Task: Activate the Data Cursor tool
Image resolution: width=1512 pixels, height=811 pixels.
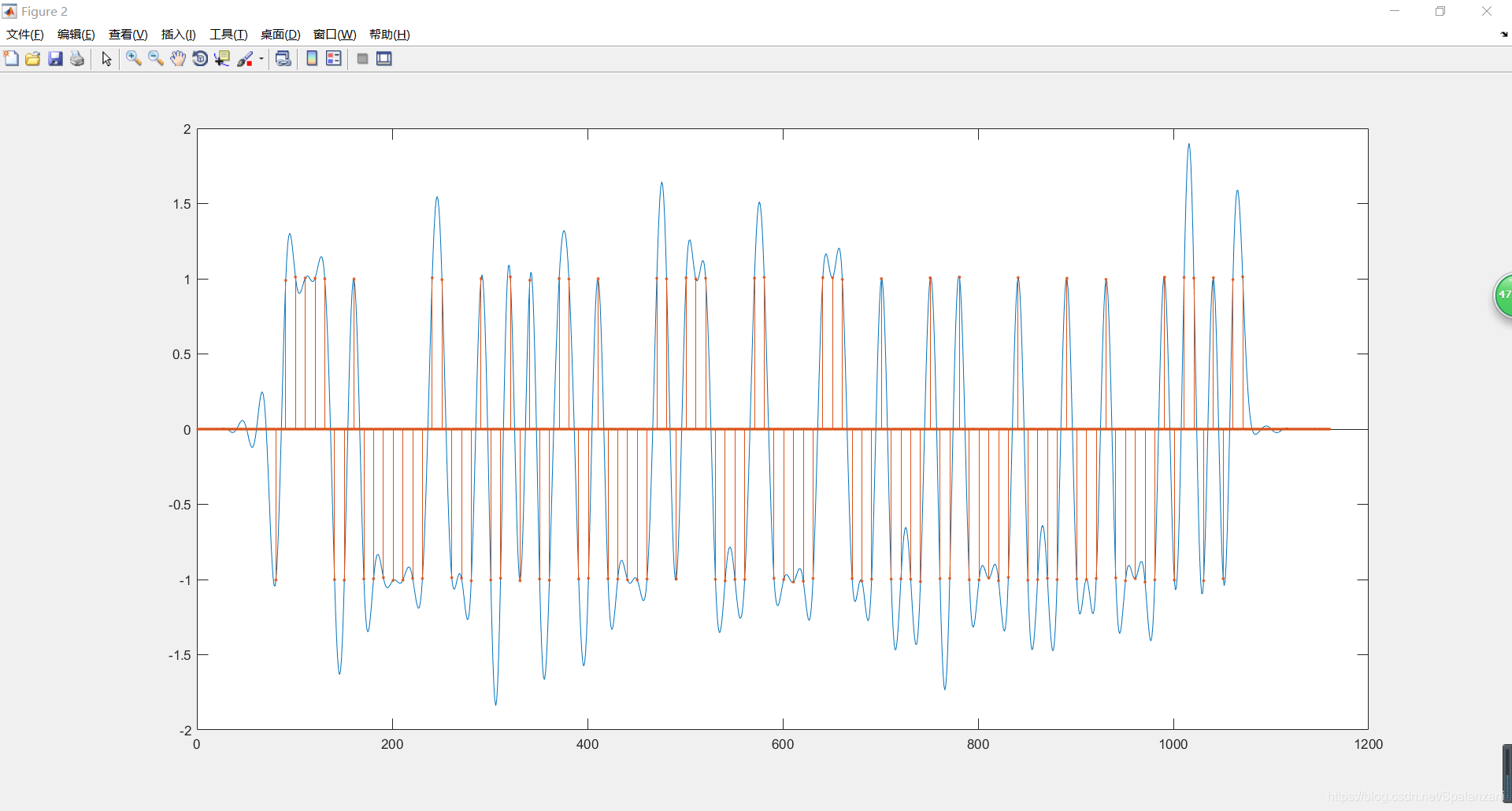Action: coord(222,59)
